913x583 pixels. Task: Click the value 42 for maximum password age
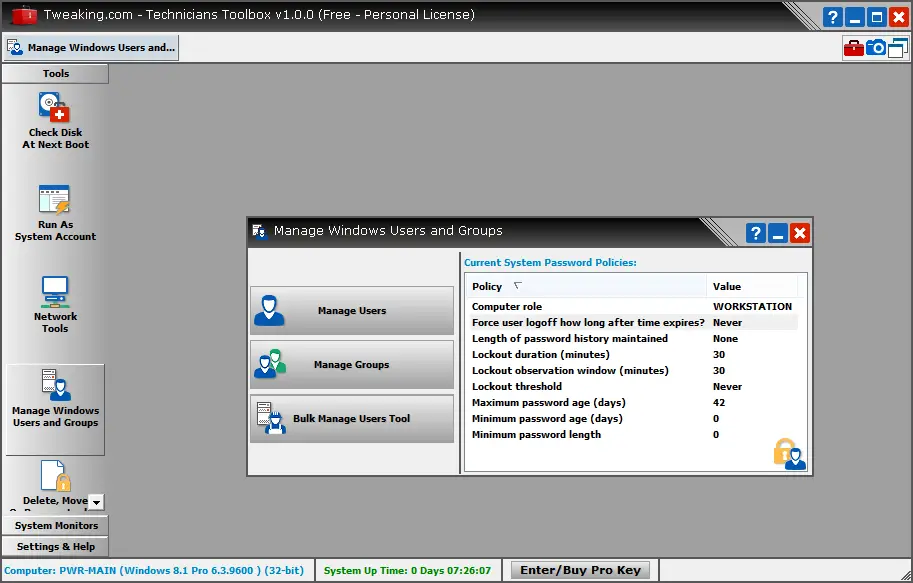pyautogui.click(x=719, y=402)
